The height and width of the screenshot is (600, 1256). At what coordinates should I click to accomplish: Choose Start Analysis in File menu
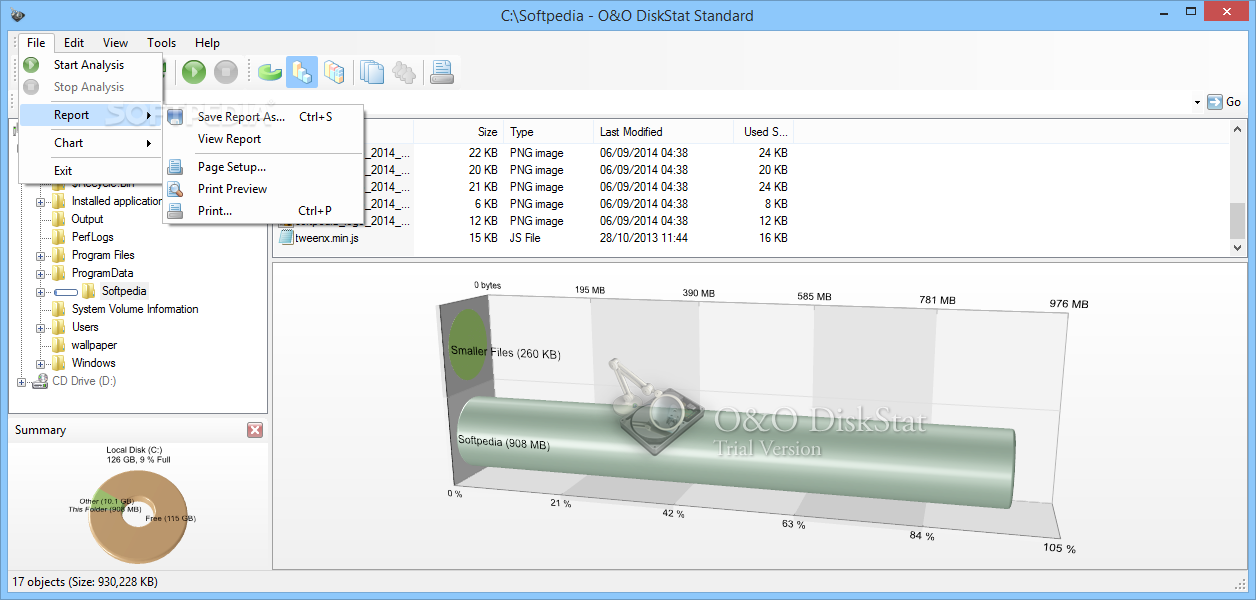[x=90, y=65]
